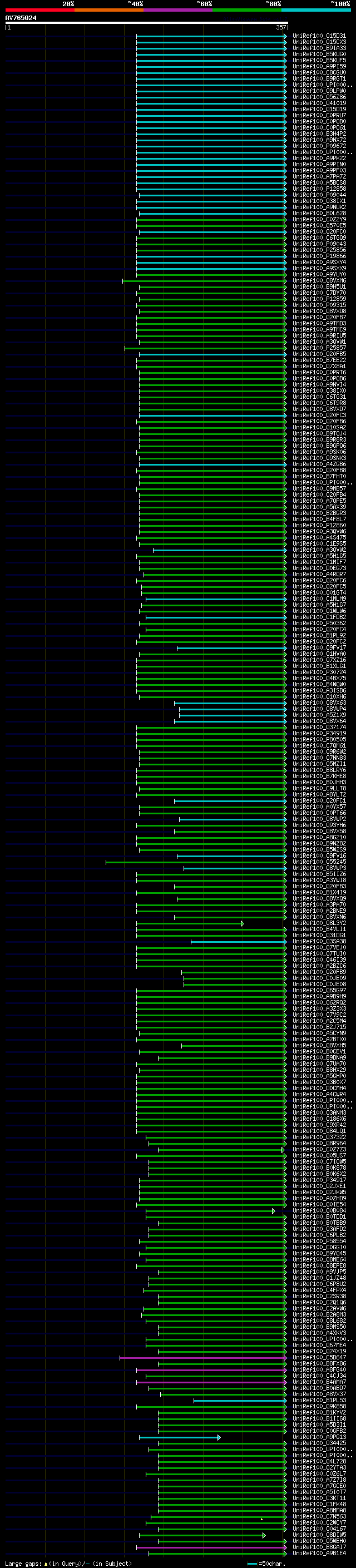Select the UniRef100_C3KT11 label
This screenshot has width=356, height=1568.
point(319,1498)
